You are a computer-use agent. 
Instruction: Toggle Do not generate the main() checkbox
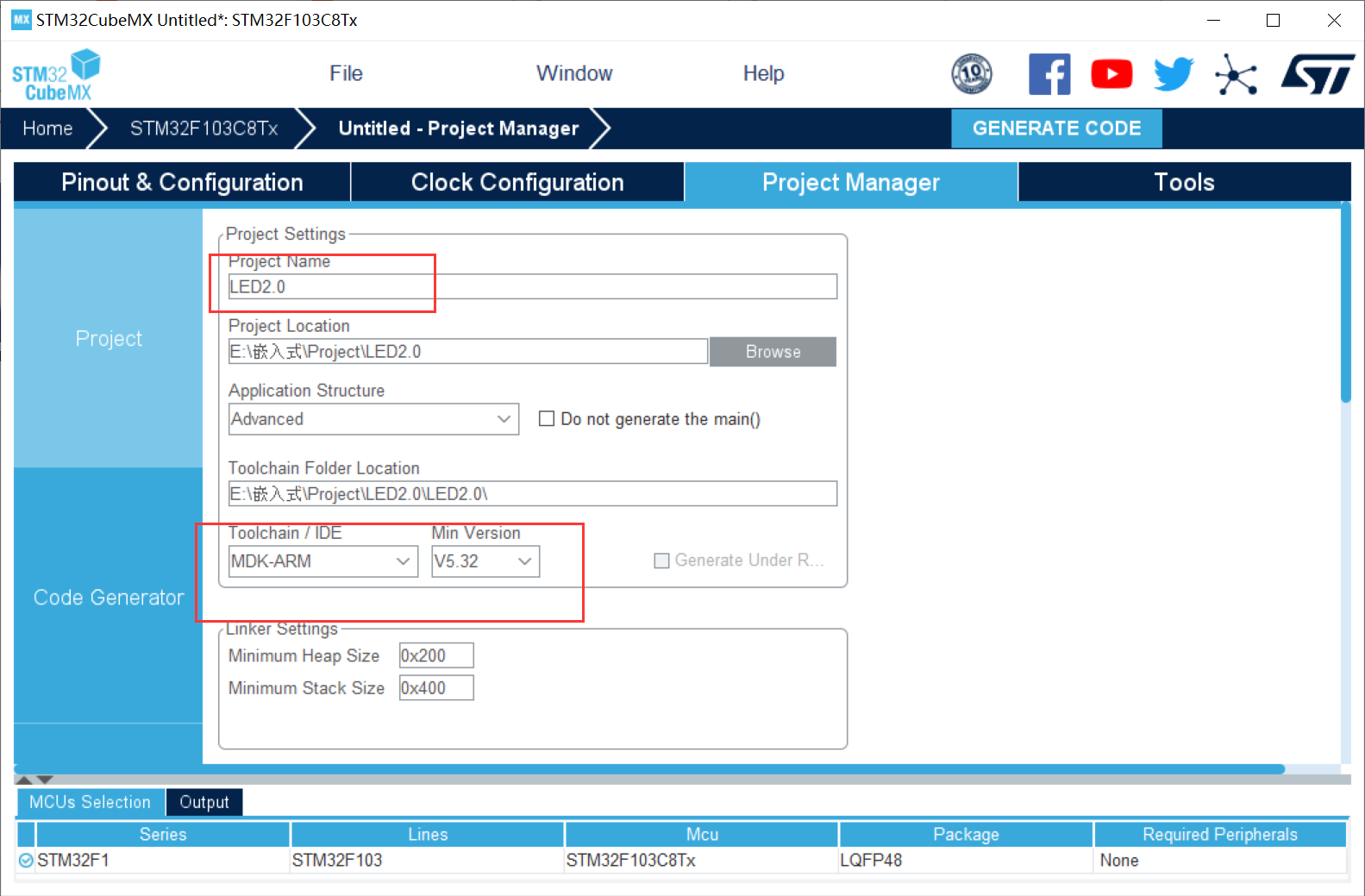click(546, 418)
